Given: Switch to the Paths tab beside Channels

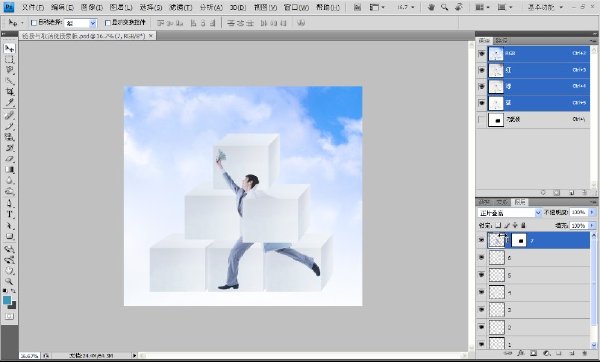Looking at the screenshot, I should pos(501,41).
